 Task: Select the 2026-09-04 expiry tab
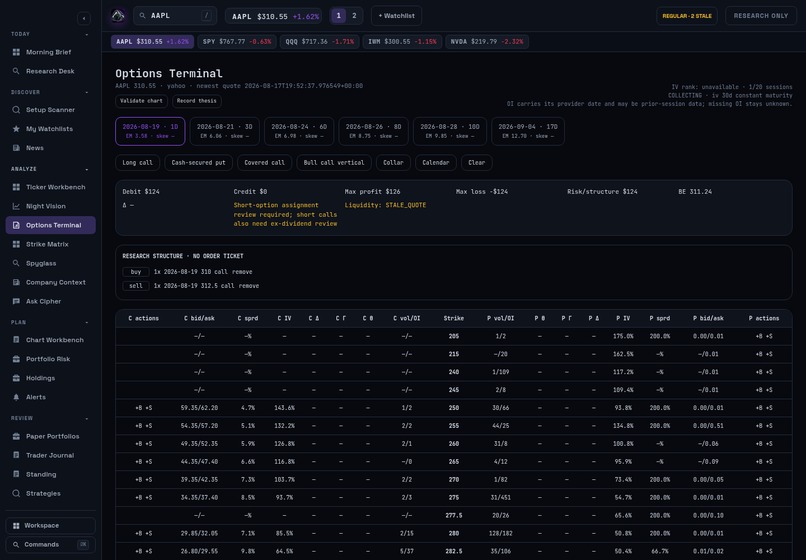coord(528,131)
